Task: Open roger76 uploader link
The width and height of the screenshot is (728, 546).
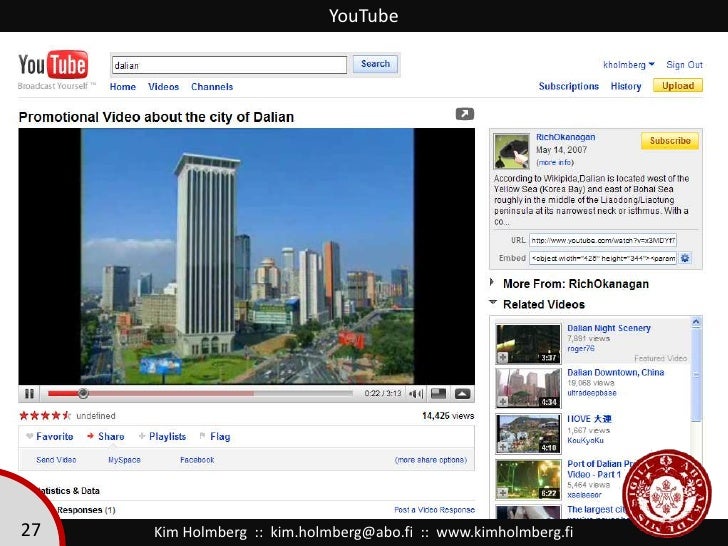Action: [x=580, y=348]
